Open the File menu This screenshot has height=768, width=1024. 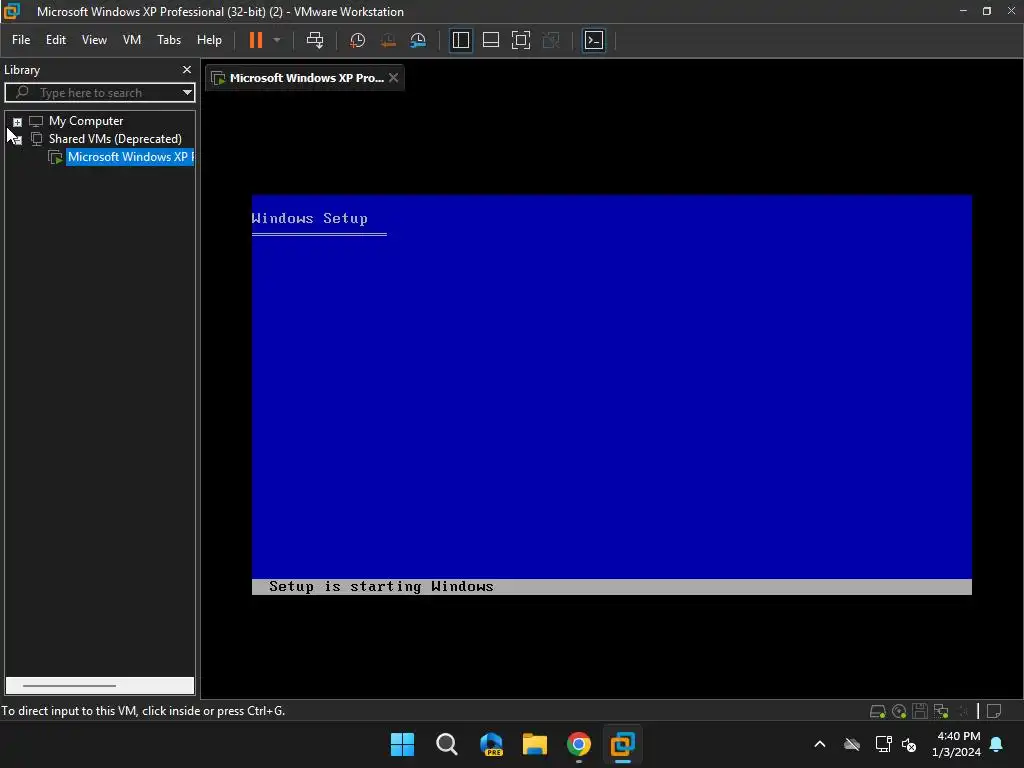21,40
